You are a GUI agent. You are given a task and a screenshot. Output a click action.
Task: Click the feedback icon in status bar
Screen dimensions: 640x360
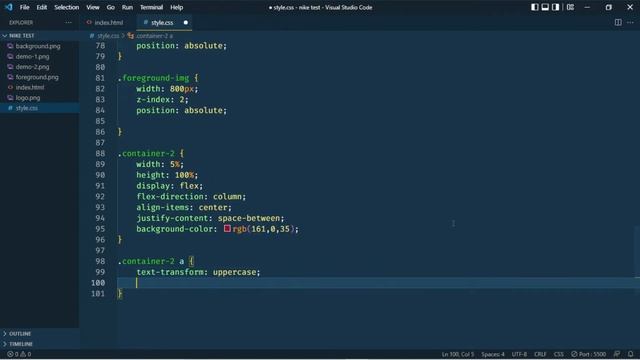tap(617, 354)
